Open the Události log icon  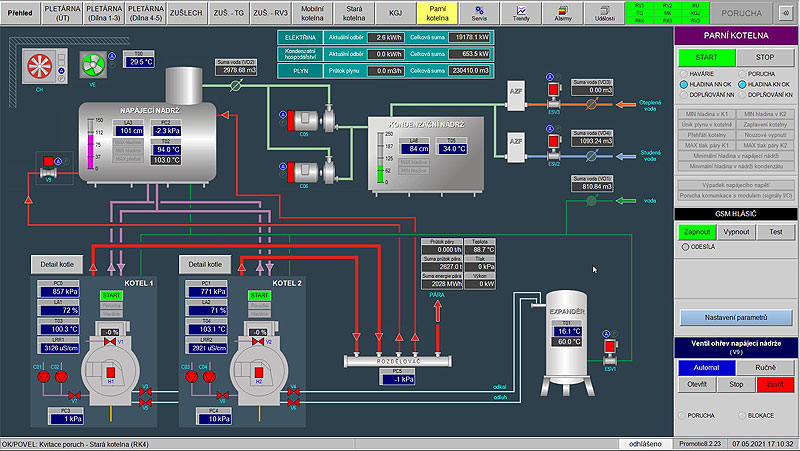605,13
